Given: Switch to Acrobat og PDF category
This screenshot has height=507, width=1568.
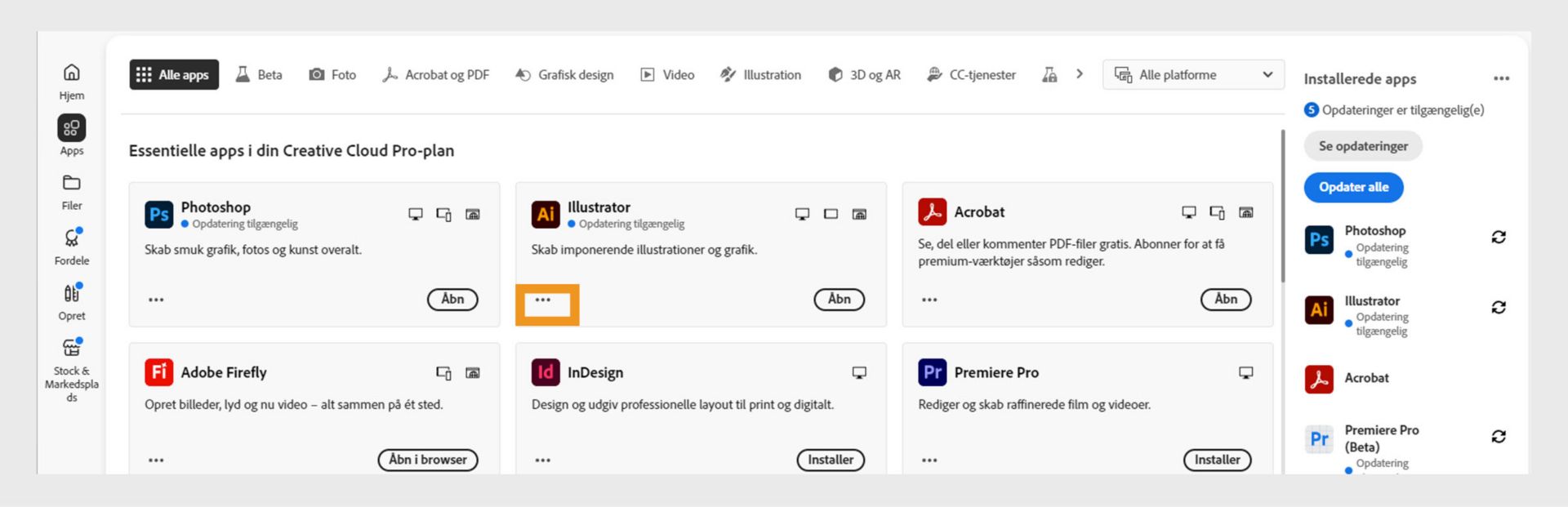Looking at the screenshot, I should 436,74.
